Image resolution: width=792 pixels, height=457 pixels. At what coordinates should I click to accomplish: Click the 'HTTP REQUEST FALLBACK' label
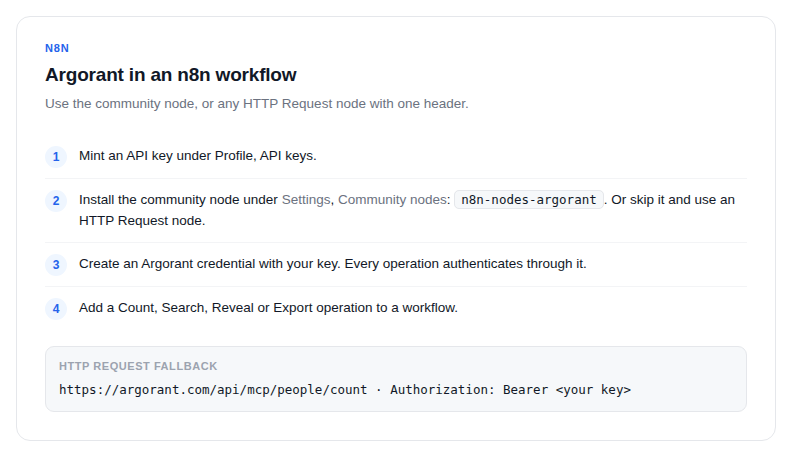(x=138, y=366)
